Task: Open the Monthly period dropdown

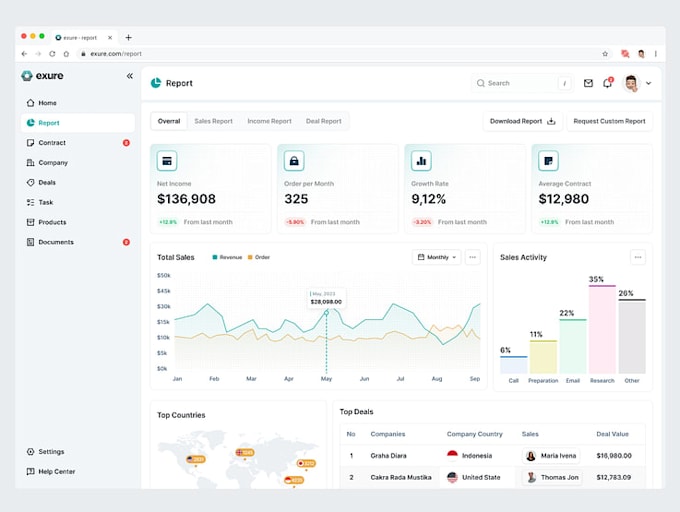Action: tap(437, 257)
